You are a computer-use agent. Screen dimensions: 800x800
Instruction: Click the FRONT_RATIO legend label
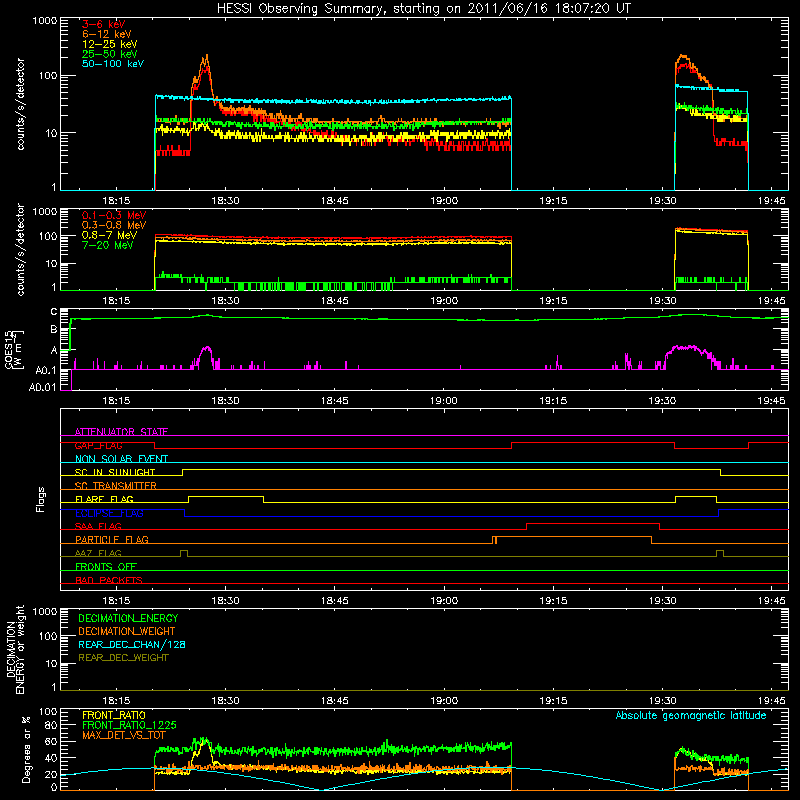114,715
